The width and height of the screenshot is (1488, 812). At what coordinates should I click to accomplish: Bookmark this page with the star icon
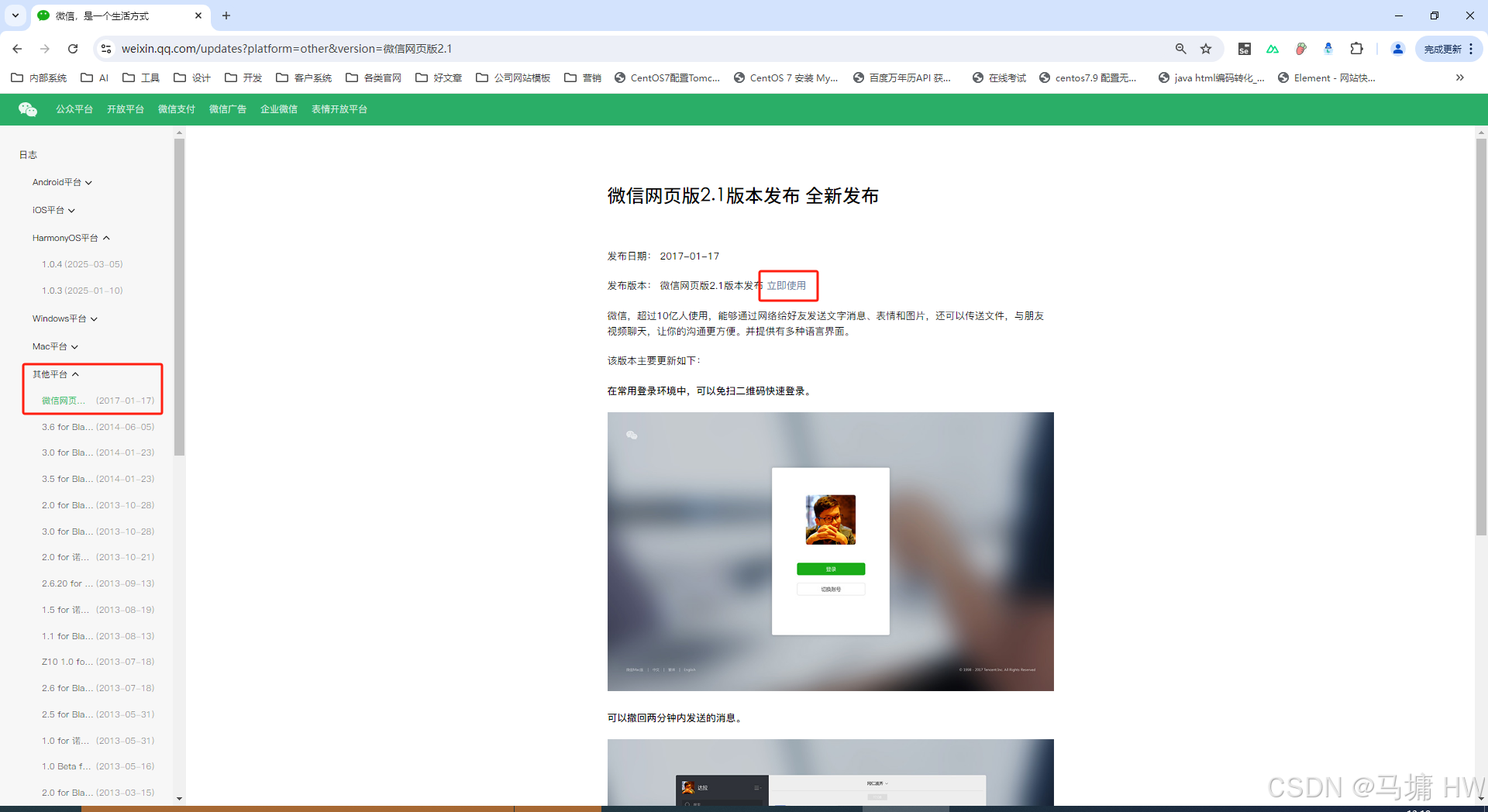(1207, 48)
